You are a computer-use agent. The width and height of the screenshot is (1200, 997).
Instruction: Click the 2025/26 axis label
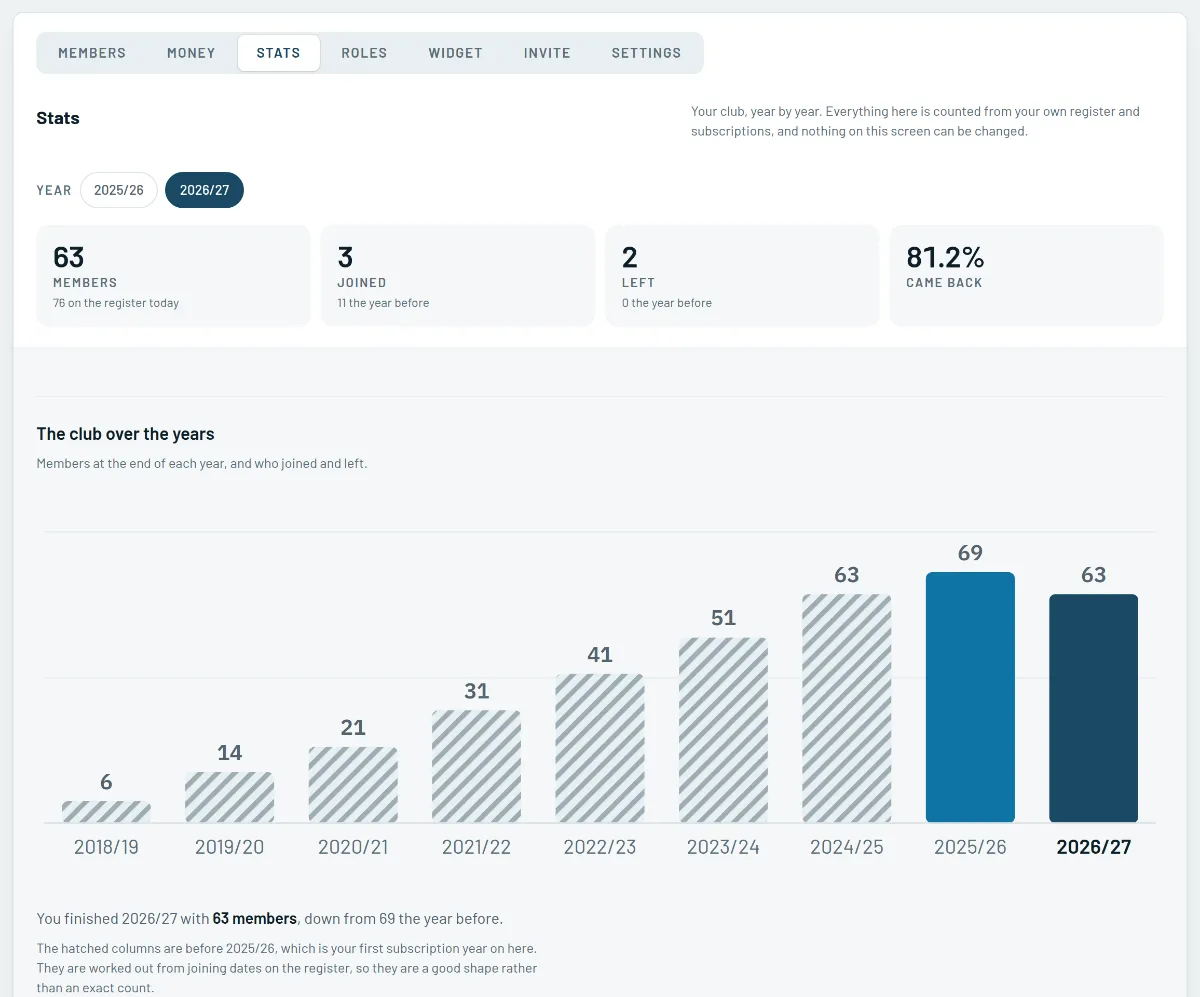(970, 847)
